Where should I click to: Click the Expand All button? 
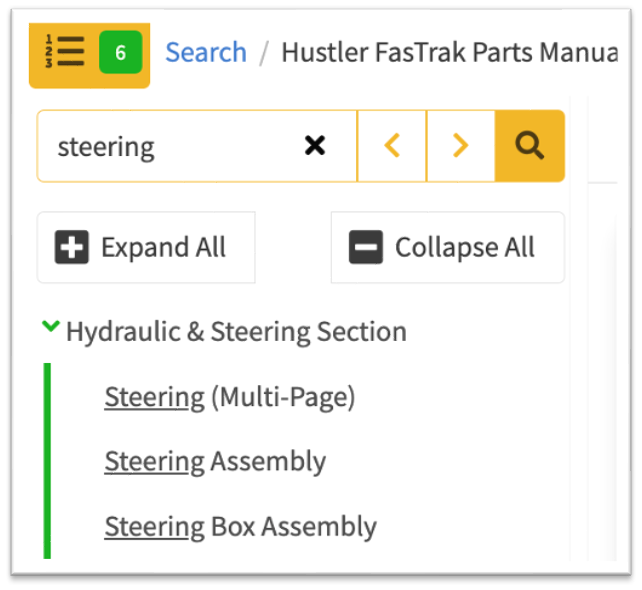coord(146,247)
